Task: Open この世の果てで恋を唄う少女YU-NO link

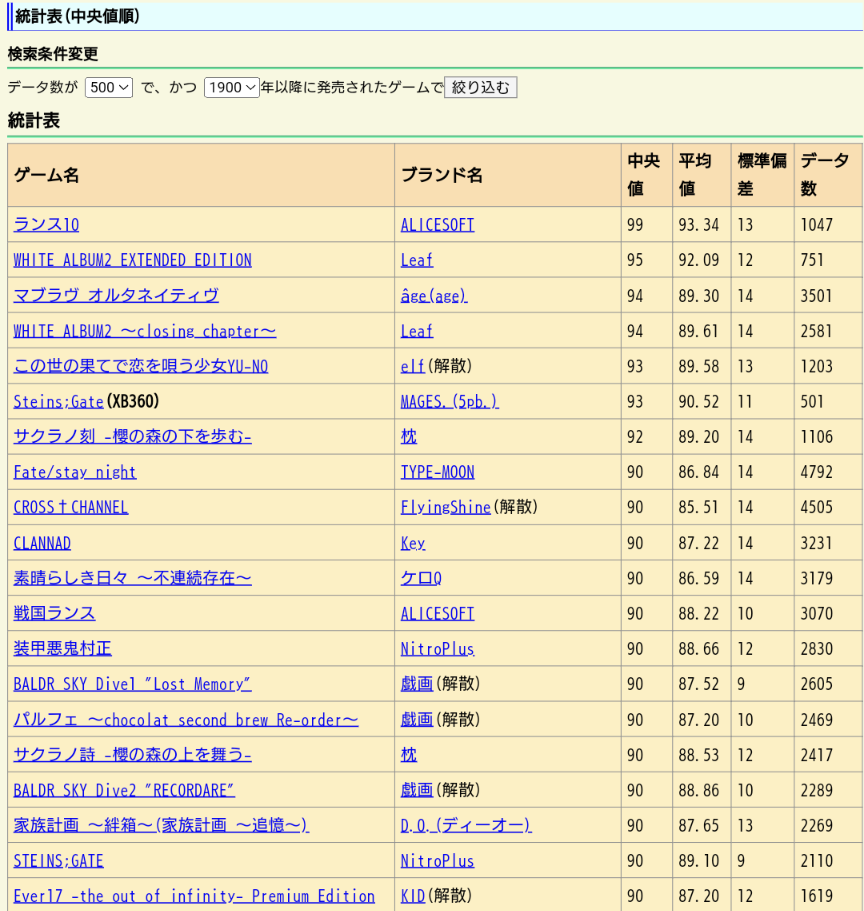Action: click(141, 366)
